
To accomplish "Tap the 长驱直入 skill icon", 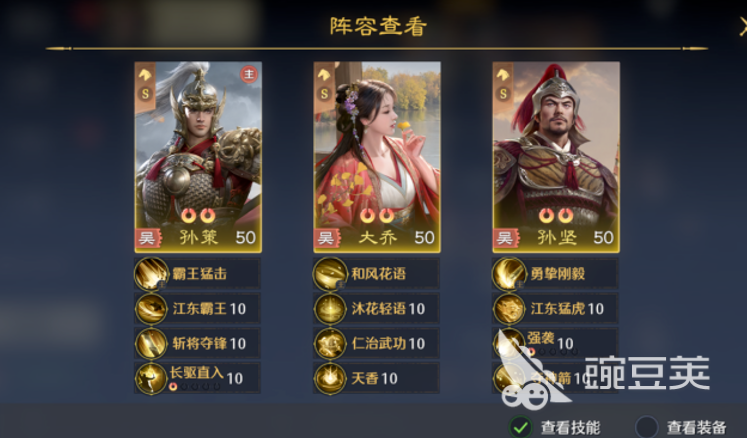I will [x=151, y=378].
